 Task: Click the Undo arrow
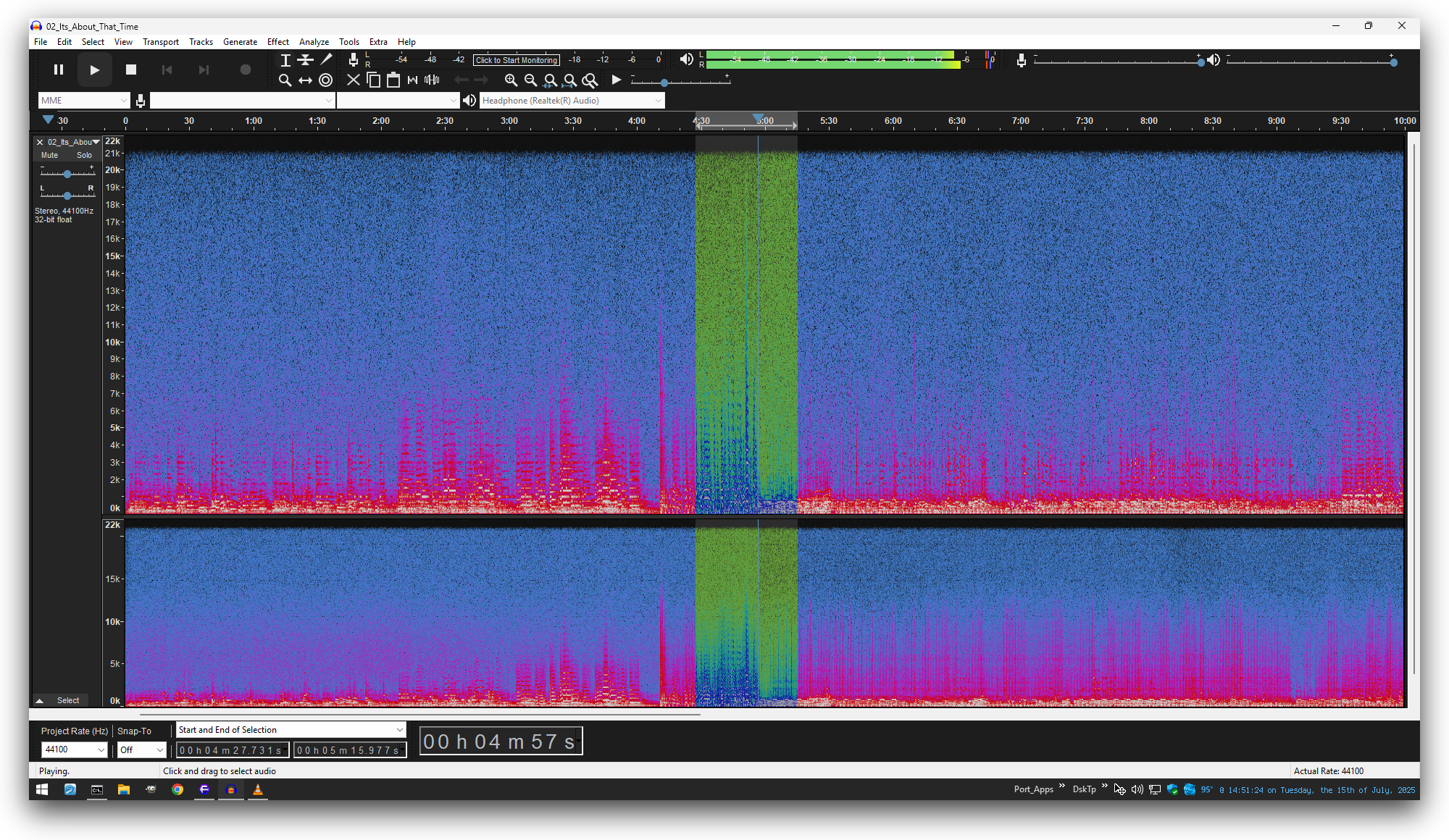point(461,80)
